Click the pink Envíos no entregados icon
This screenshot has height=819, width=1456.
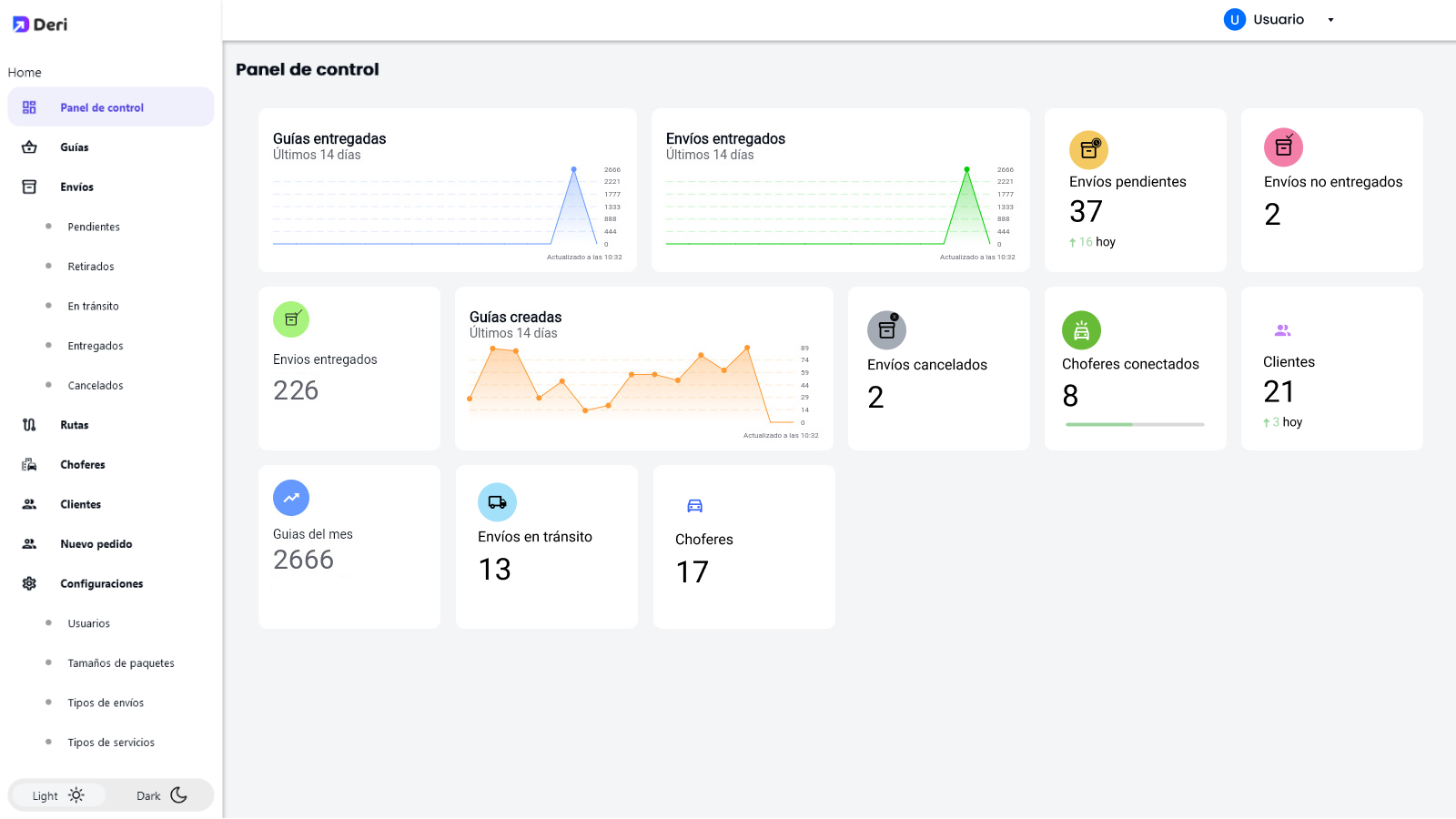coord(1283,147)
